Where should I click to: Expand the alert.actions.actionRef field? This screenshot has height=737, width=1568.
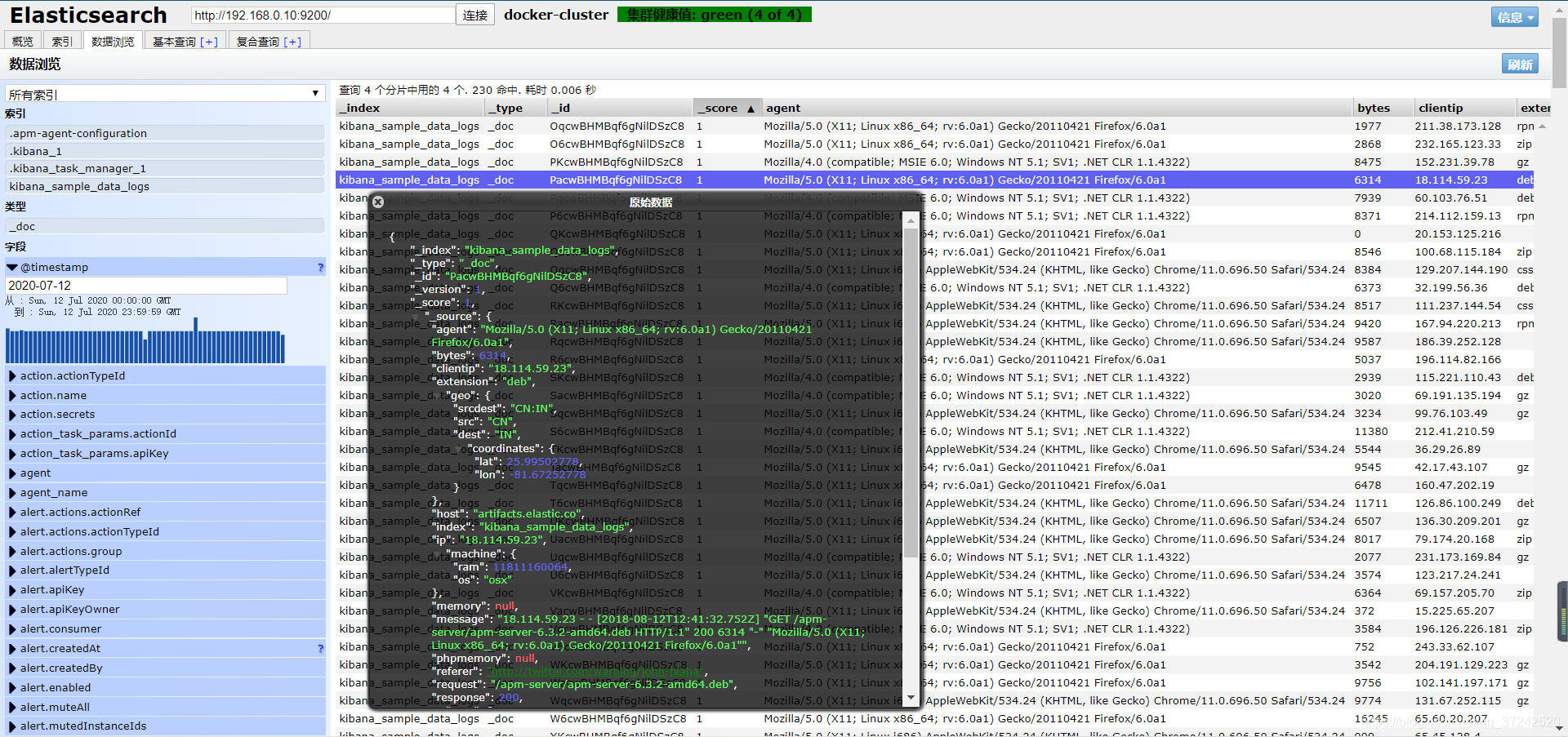click(12, 513)
